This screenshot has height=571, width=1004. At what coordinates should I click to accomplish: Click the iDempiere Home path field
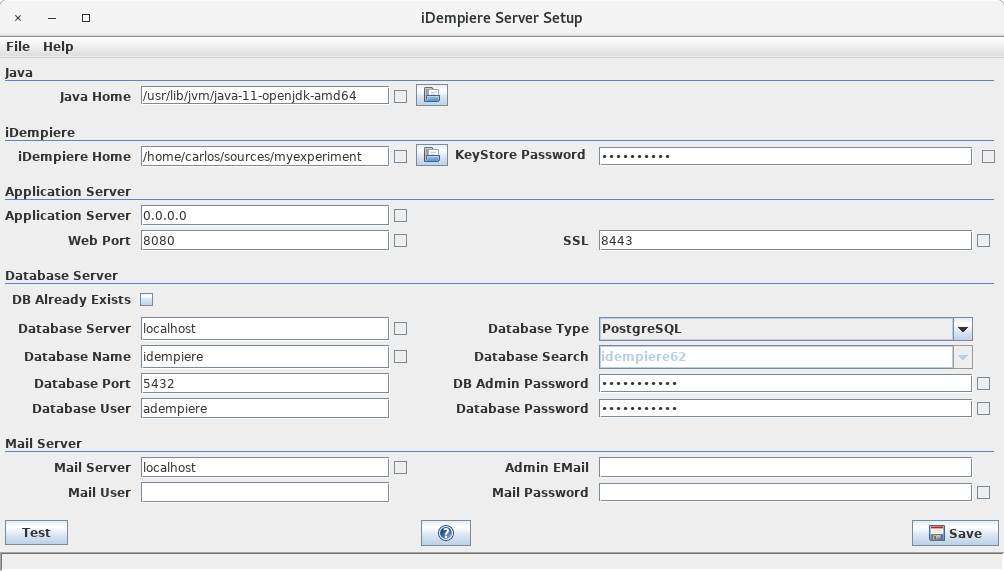pyautogui.click(x=264, y=156)
